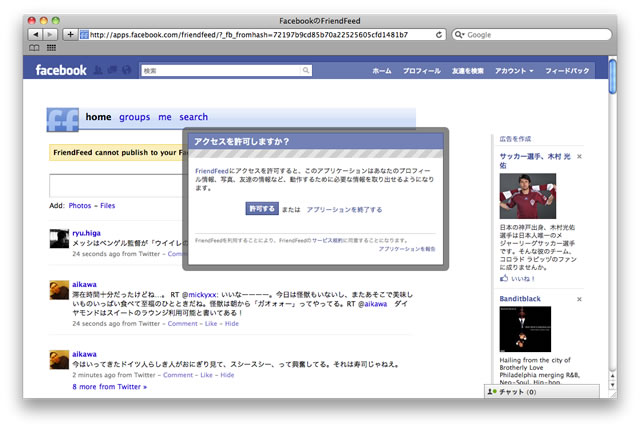
Task: Open the ホーム menu item
Action: (382, 71)
